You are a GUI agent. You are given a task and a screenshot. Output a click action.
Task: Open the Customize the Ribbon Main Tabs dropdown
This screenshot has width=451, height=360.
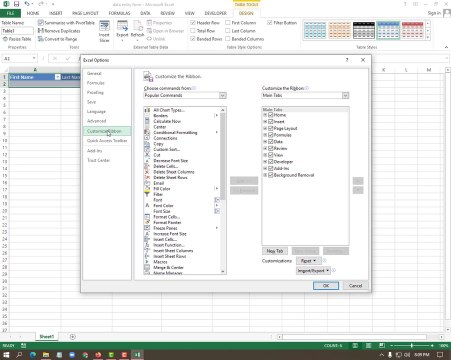click(x=345, y=96)
